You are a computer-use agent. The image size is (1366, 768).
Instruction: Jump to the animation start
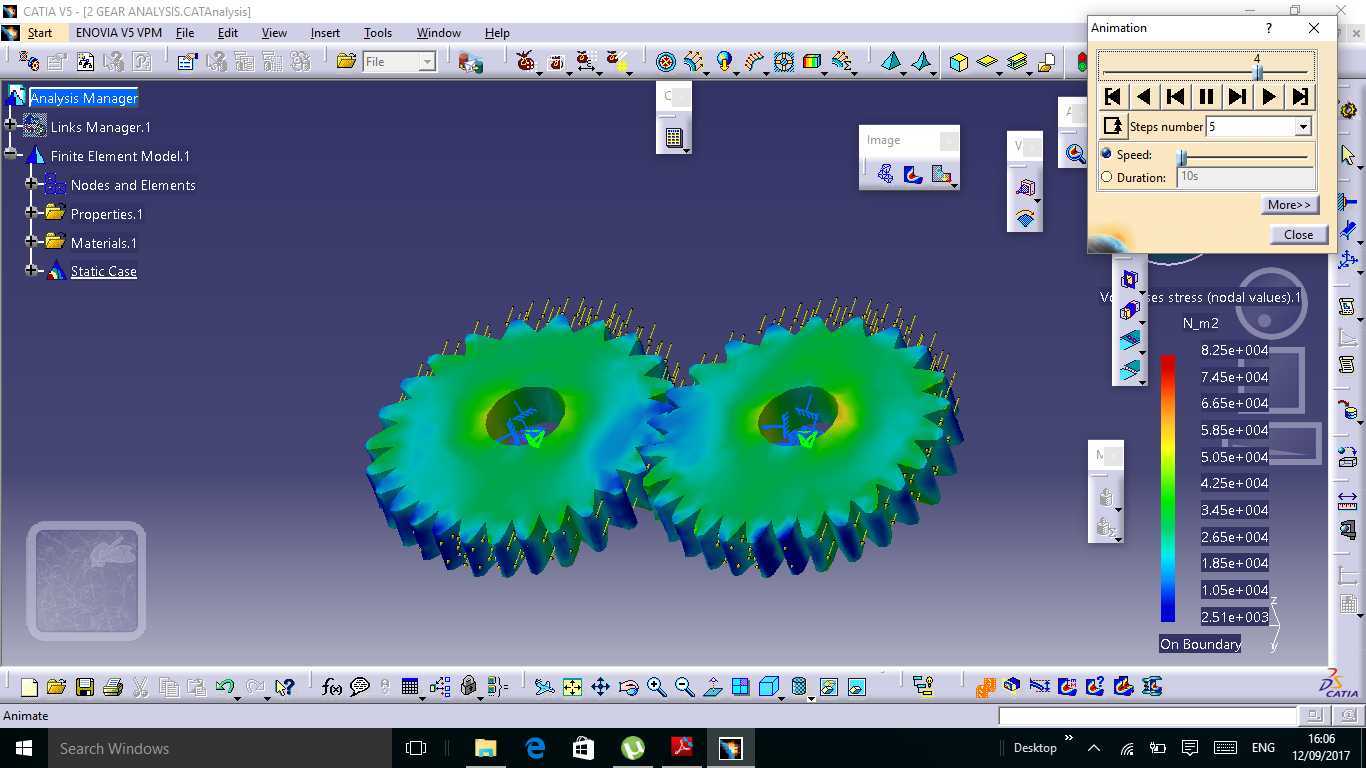click(1112, 96)
